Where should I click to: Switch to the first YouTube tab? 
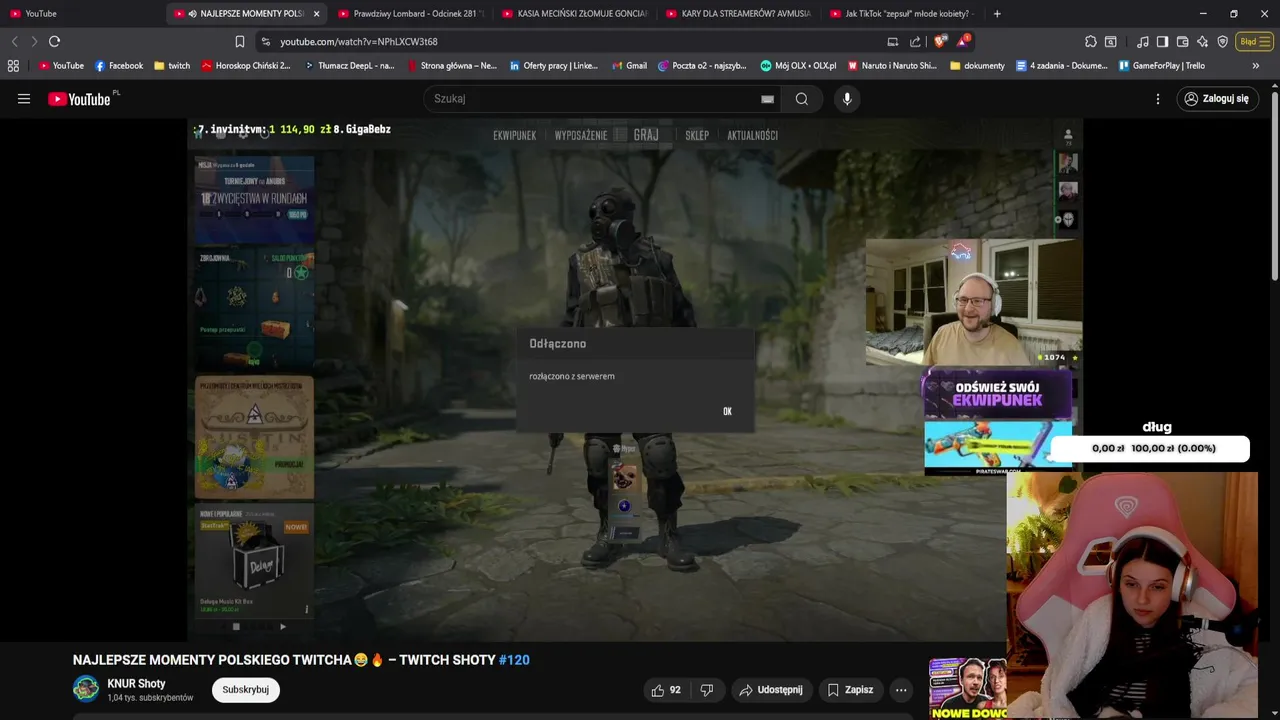point(82,14)
